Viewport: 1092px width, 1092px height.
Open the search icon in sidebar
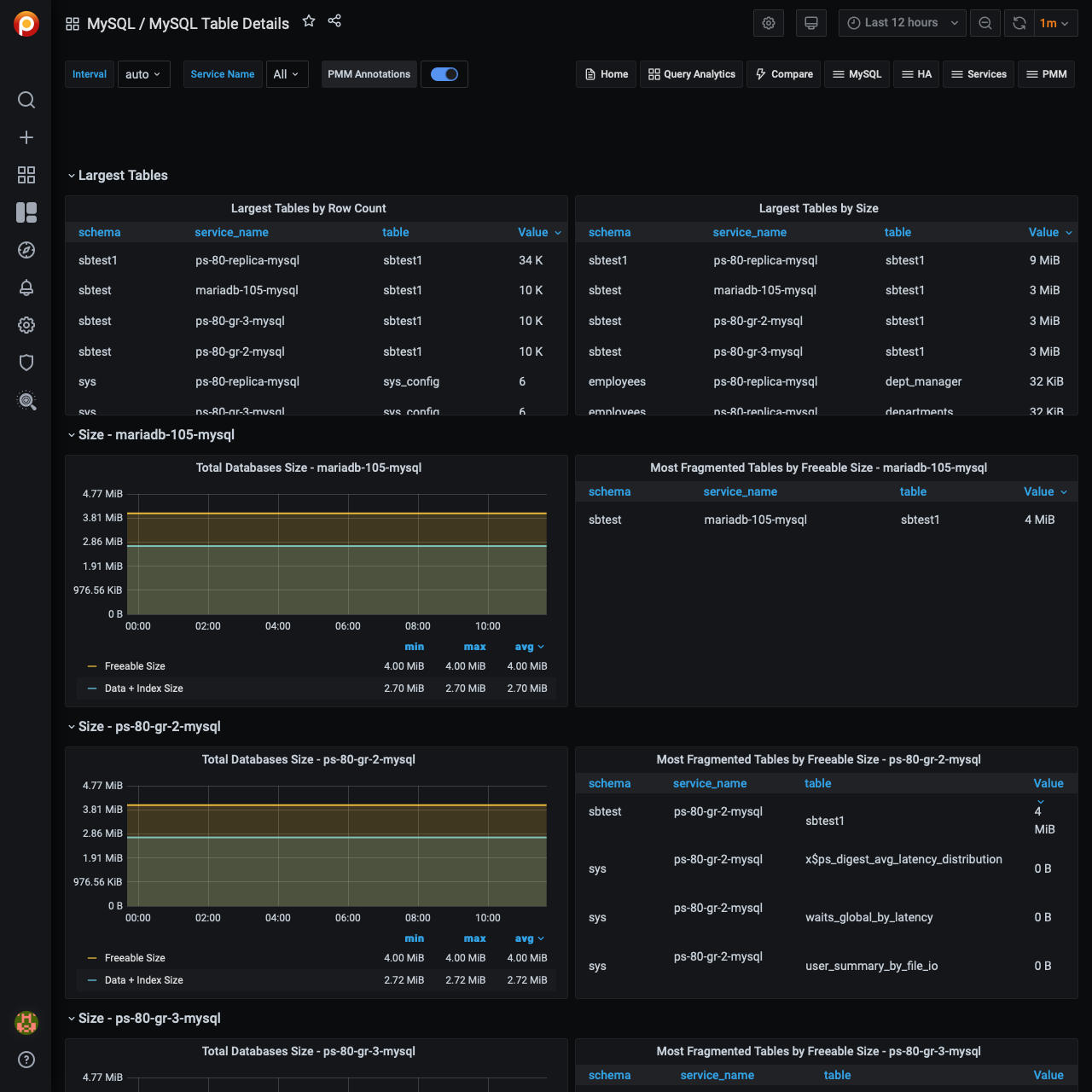click(x=26, y=100)
